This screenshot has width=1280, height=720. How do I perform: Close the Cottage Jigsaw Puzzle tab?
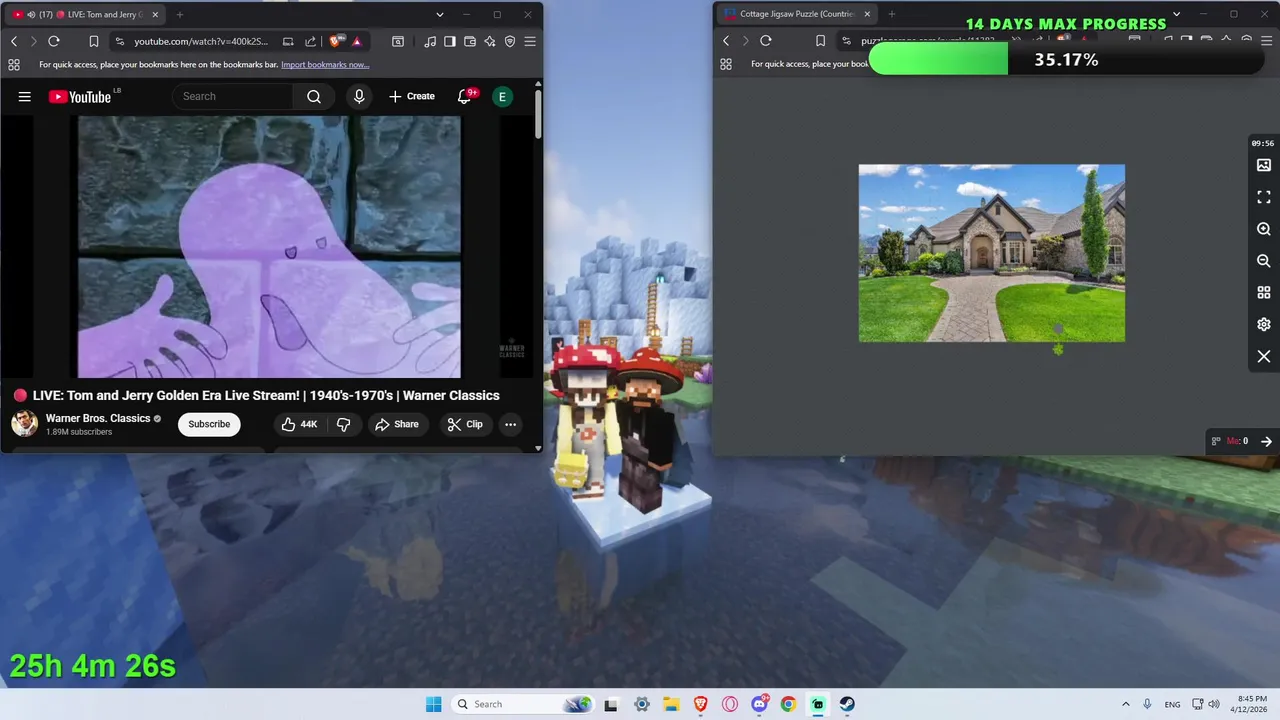coord(867,14)
